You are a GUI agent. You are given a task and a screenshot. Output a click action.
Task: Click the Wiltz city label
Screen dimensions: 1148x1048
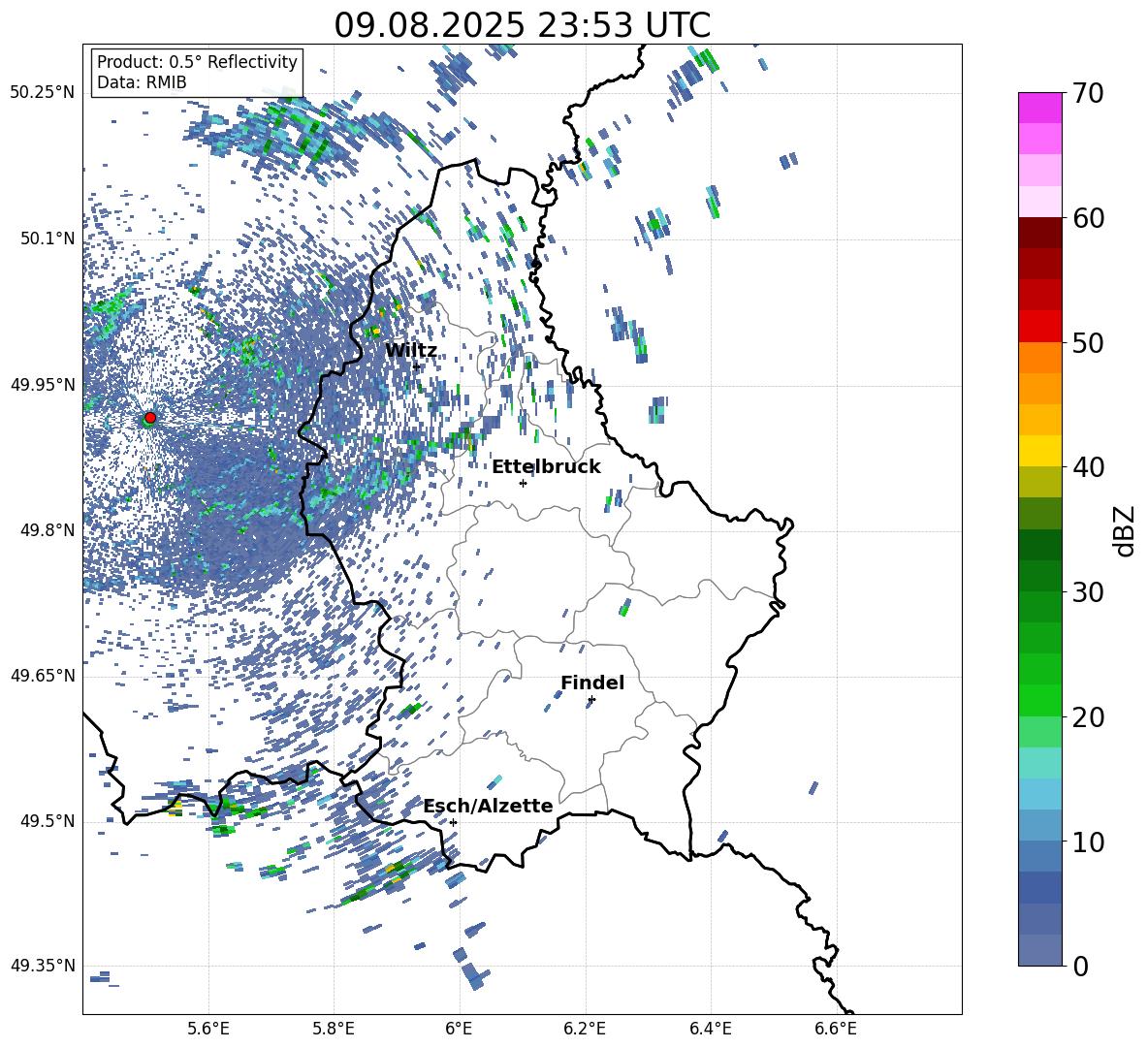[x=411, y=351]
